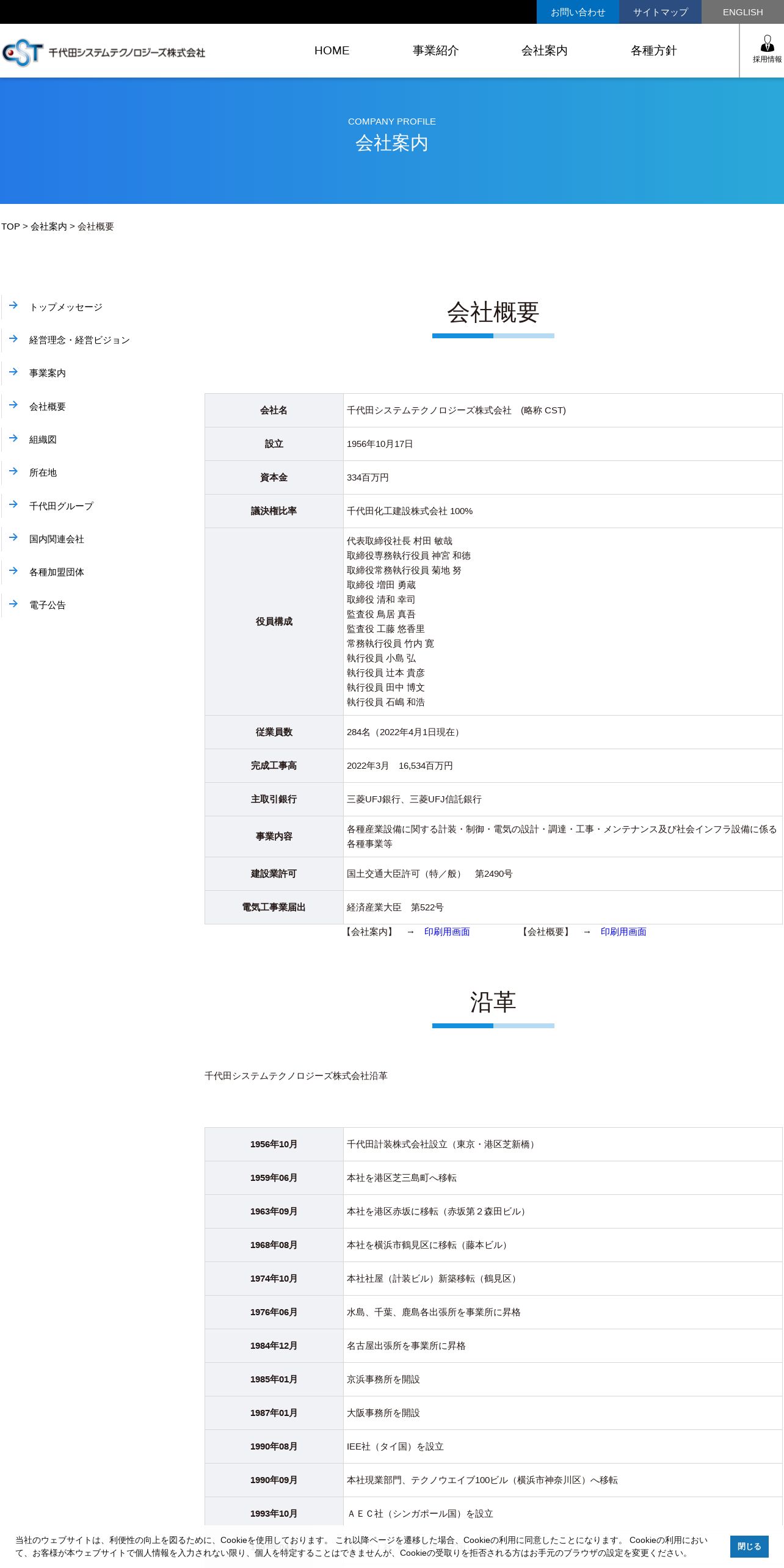The height and width of the screenshot is (1568, 784).
Task: Open 千代田グループ sidebar link
Action: point(61,506)
